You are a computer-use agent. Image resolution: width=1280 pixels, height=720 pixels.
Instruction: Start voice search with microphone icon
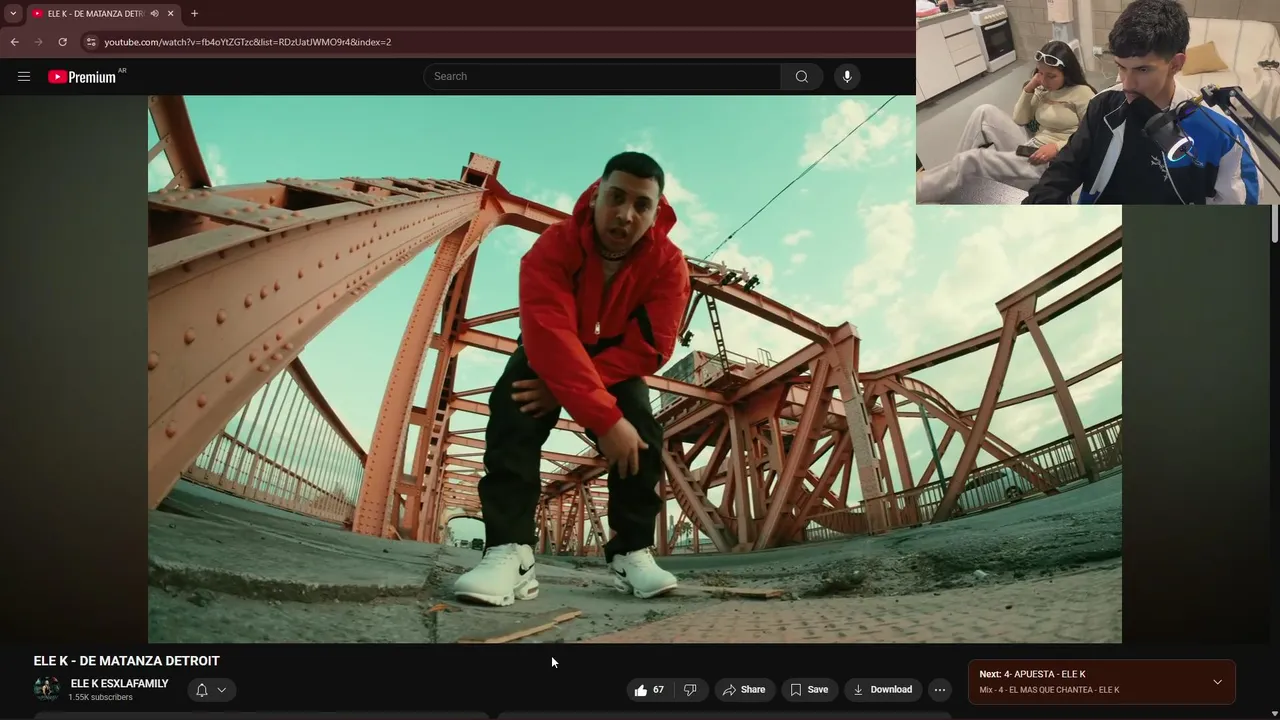(847, 77)
